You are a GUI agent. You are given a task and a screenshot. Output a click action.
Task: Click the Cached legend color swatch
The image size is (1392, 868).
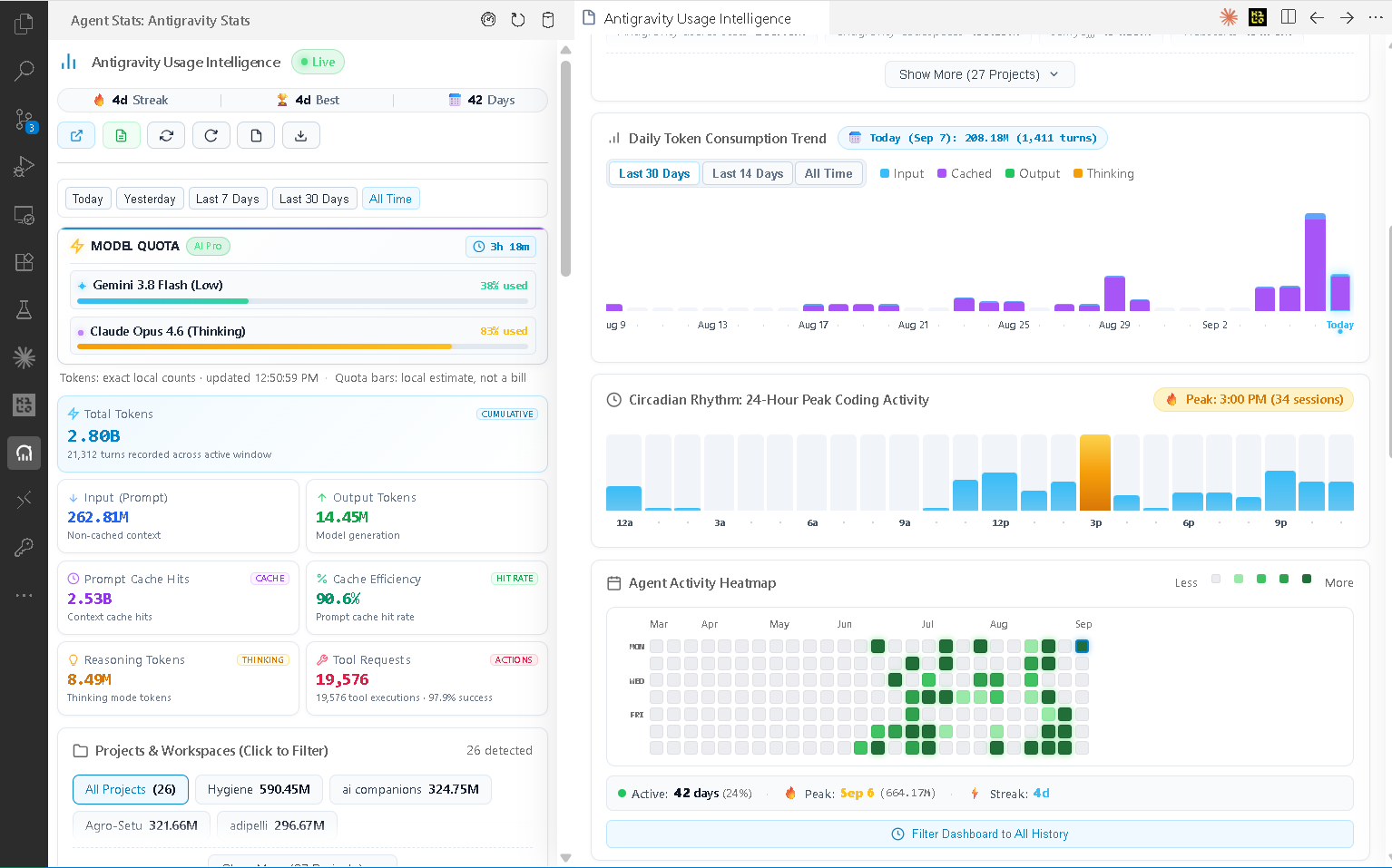click(942, 173)
